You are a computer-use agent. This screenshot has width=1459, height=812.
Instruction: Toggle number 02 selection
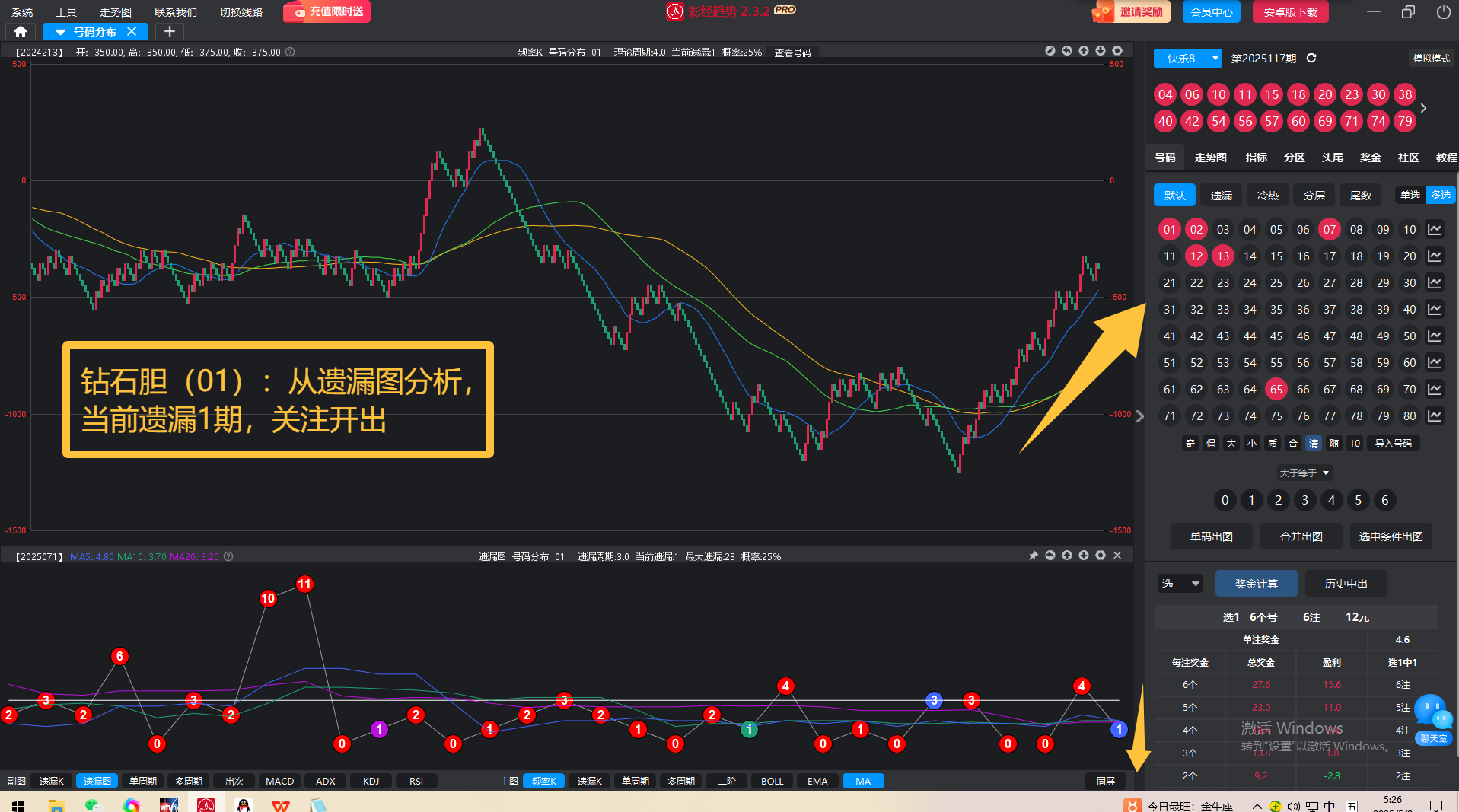click(1196, 229)
